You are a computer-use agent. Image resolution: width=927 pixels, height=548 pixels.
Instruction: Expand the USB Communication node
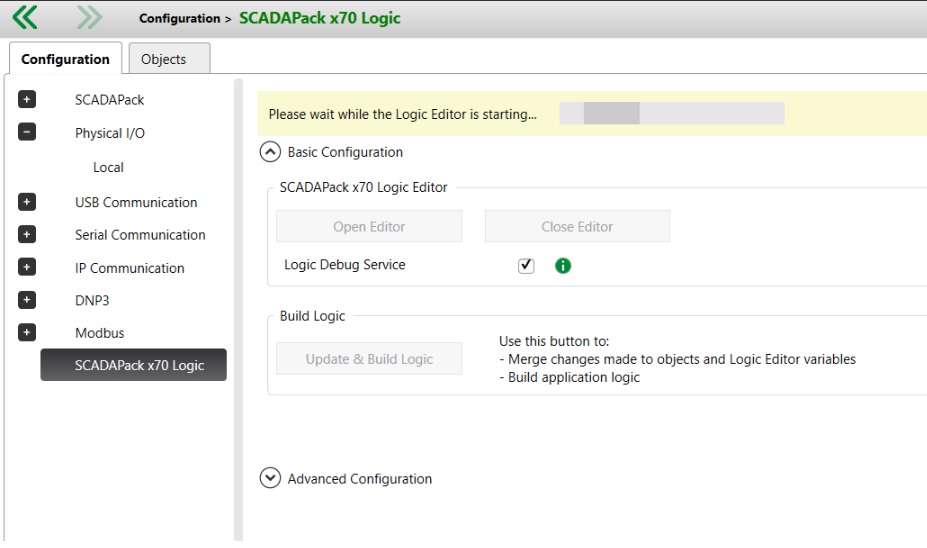coord(27,202)
